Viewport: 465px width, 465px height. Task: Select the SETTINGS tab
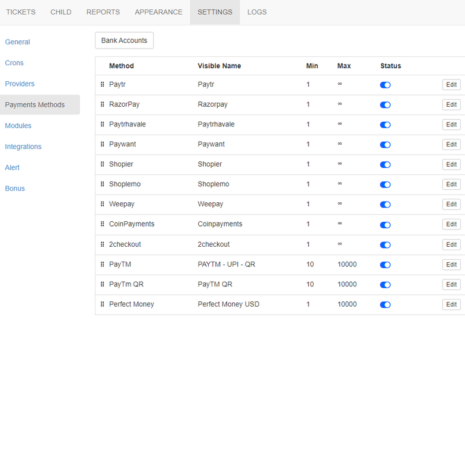click(215, 12)
